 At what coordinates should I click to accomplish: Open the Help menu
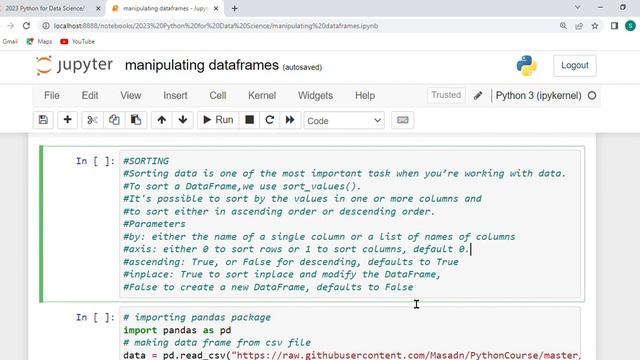(365, 96)
